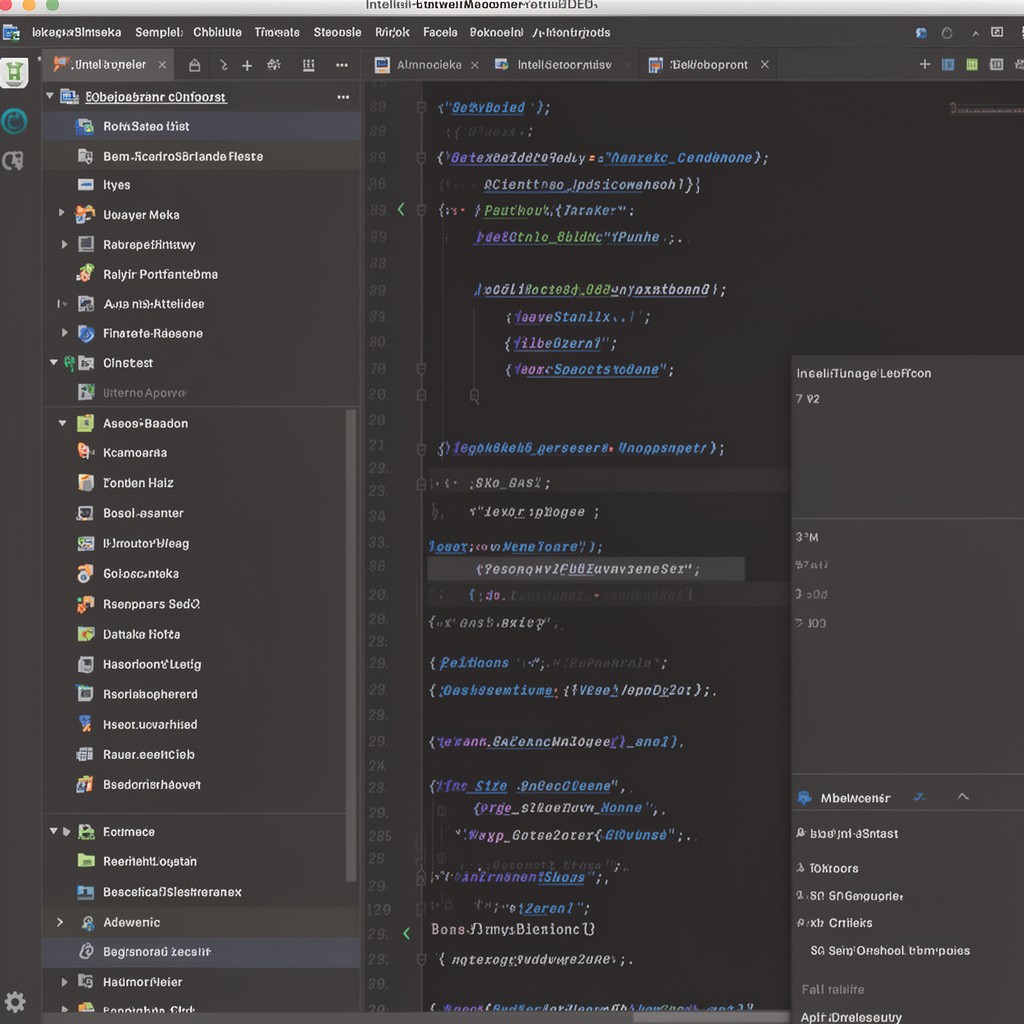This screenshot has height=1024, width=1024.
Task: Click the plus icon in project toolbar
Action: 247,65
